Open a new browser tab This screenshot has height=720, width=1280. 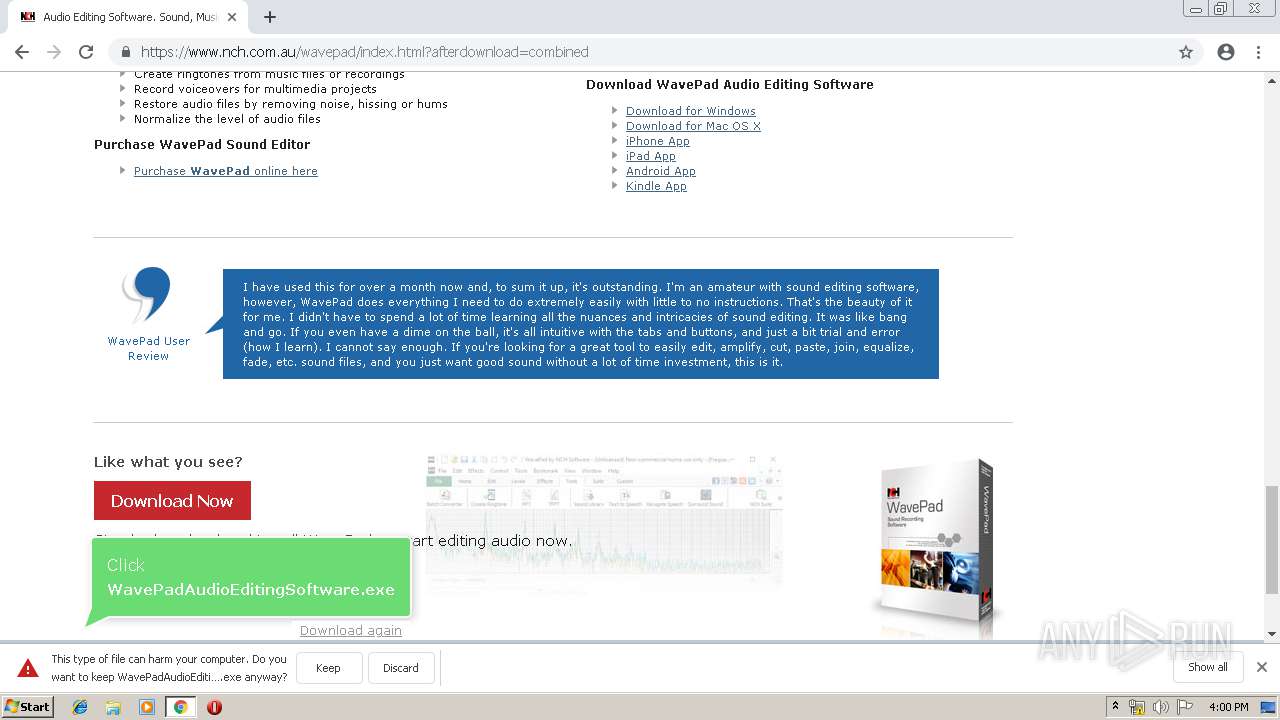270,17
